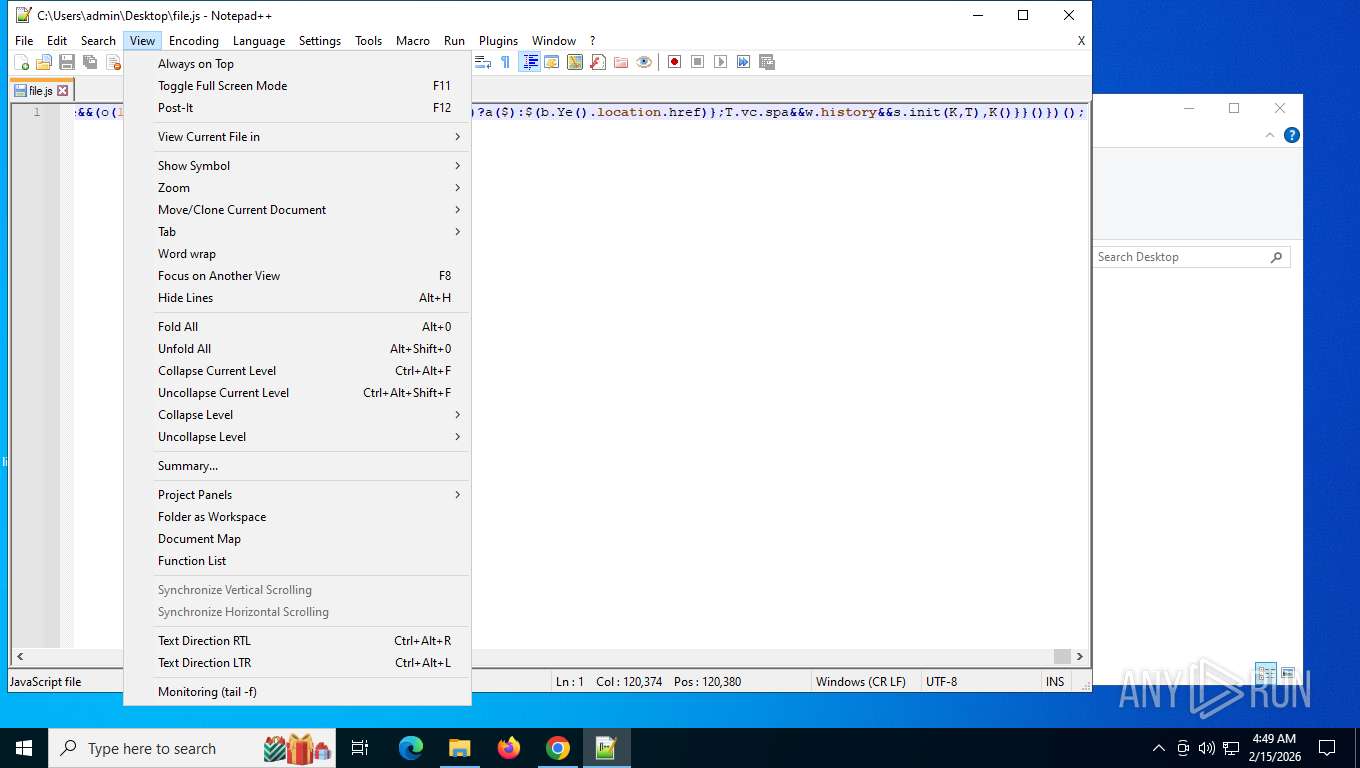Switch Explorer to large icons view

coord(1288,673)
